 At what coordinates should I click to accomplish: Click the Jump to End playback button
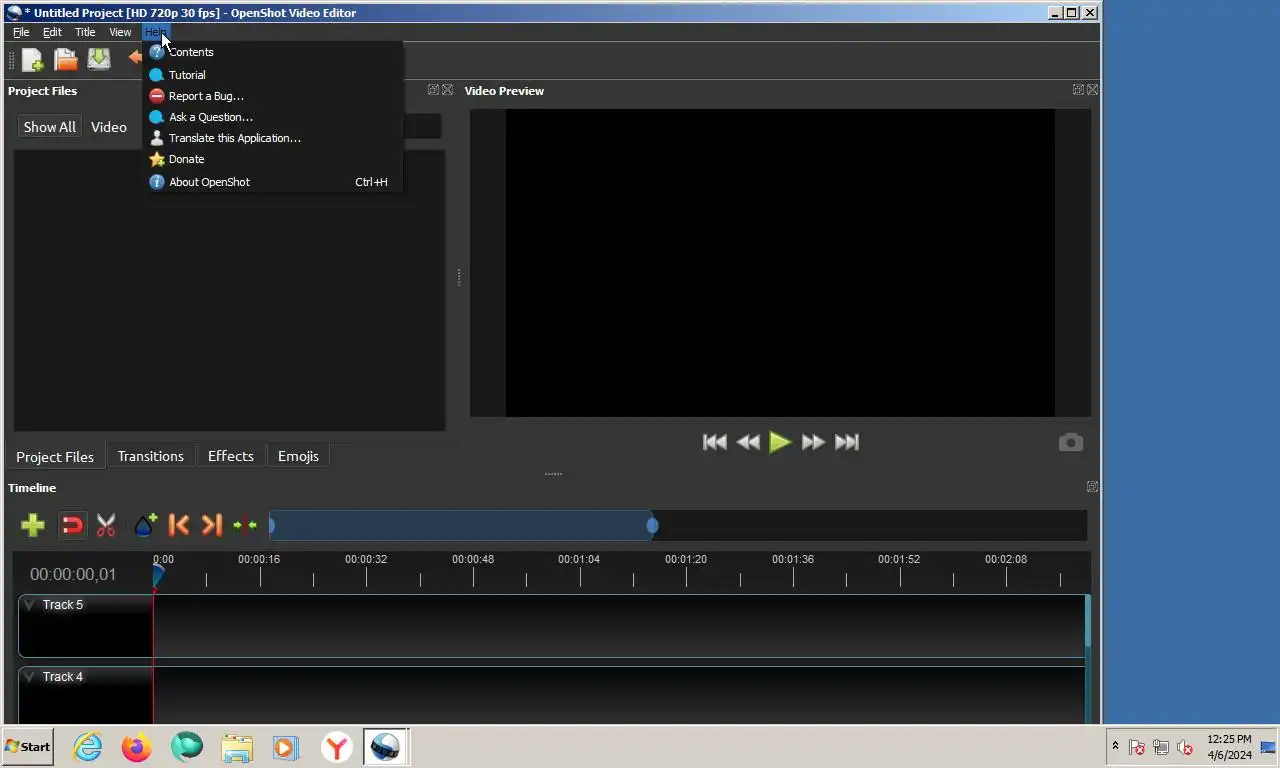847,442
